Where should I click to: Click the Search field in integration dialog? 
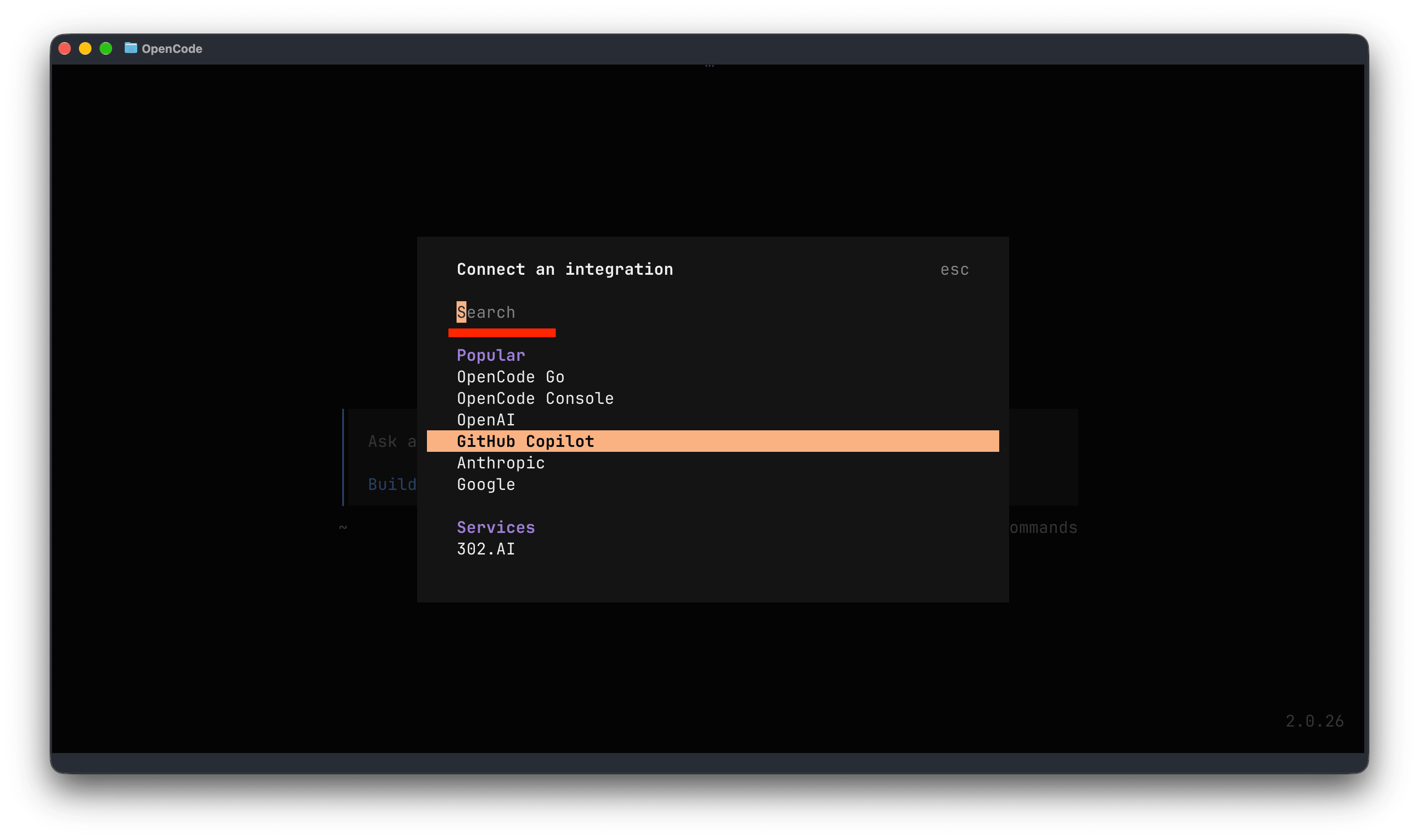712,312
